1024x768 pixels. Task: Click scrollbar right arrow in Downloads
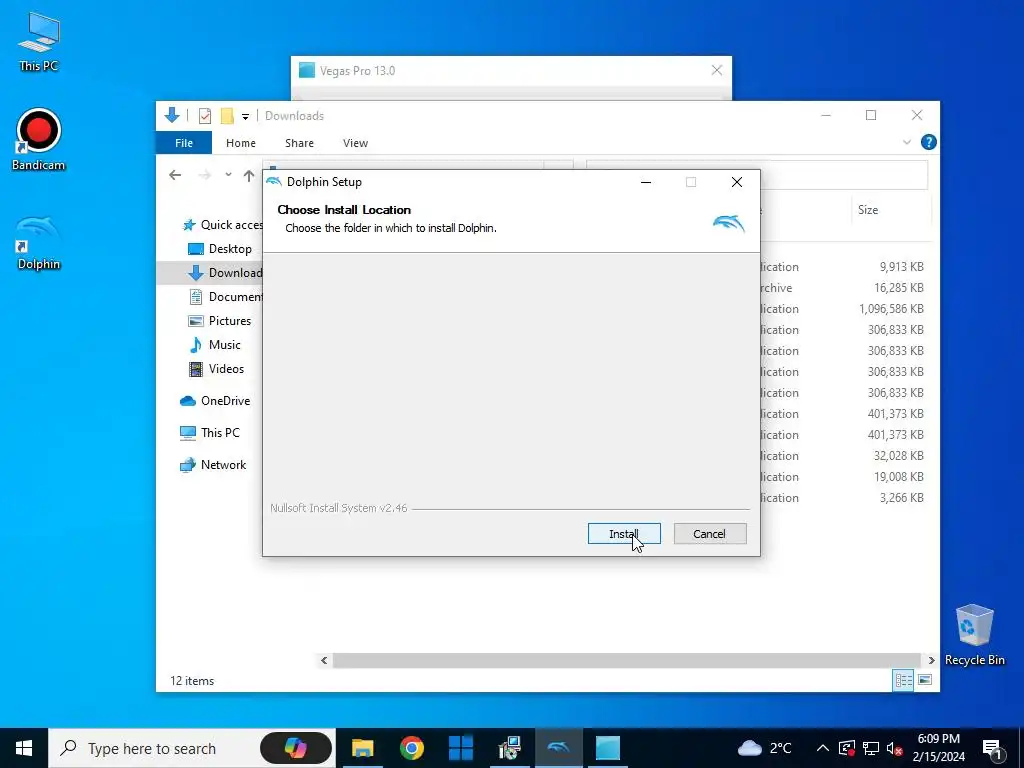931,660
